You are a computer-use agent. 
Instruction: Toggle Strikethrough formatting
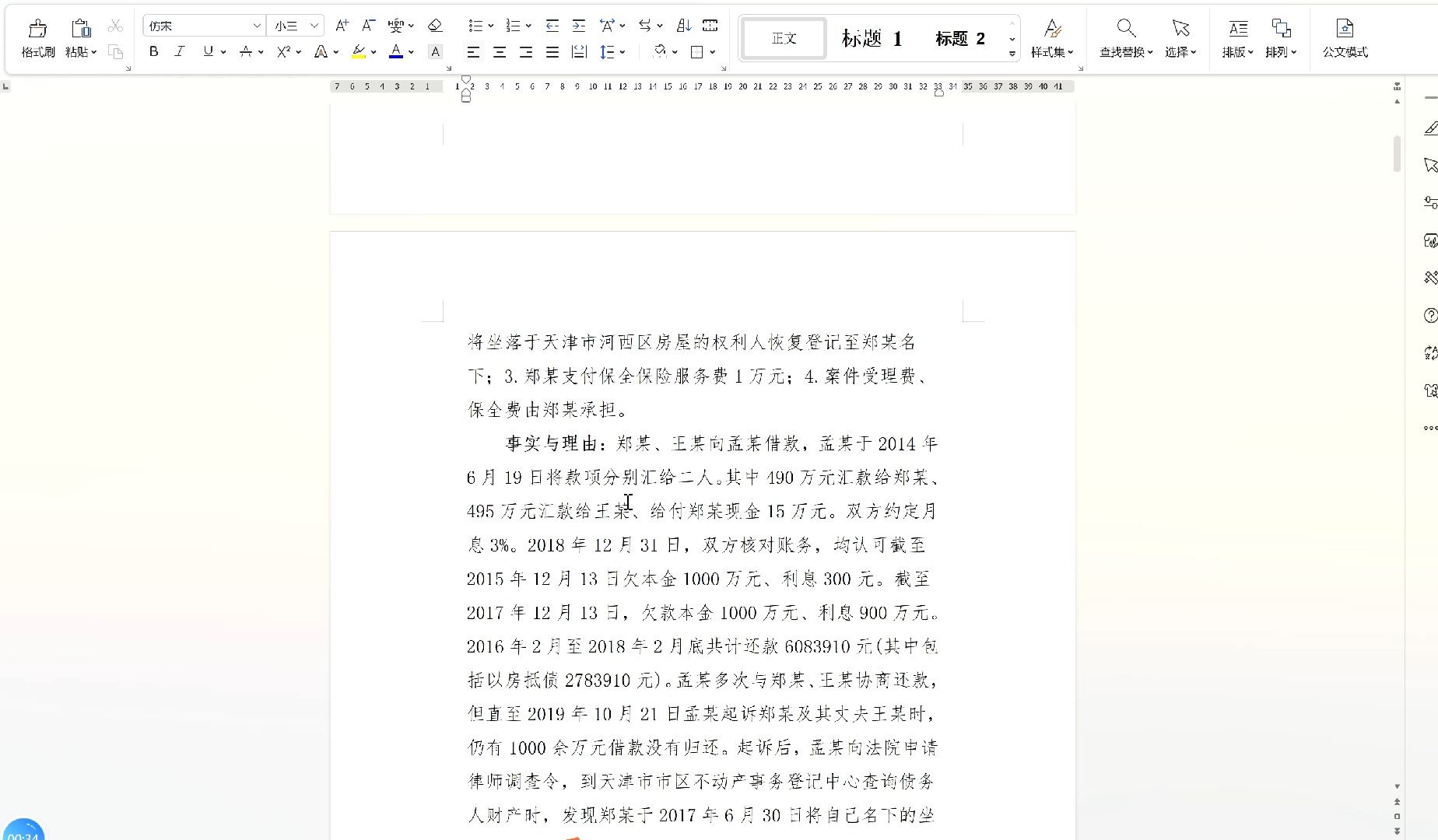[x=246, y=52]
